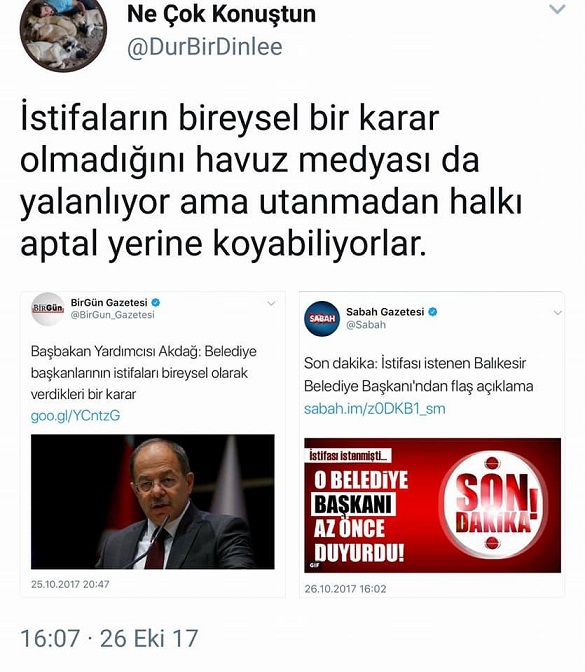Screen dimensions: 585x672
Task: Click the Ne Çok Konuştun display name
Action: point(222,15)
